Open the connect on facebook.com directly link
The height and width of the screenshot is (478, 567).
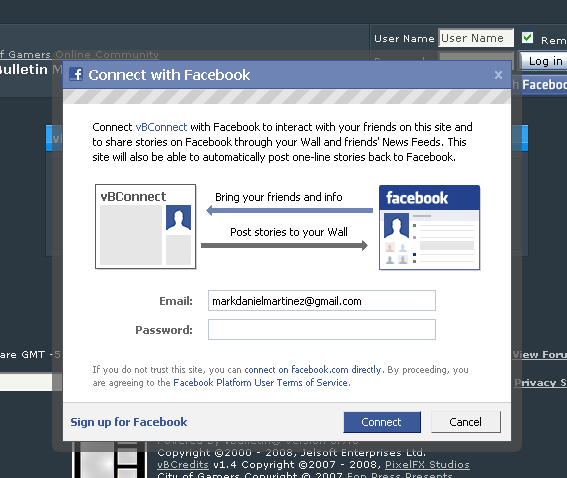[x=313, y=370]
